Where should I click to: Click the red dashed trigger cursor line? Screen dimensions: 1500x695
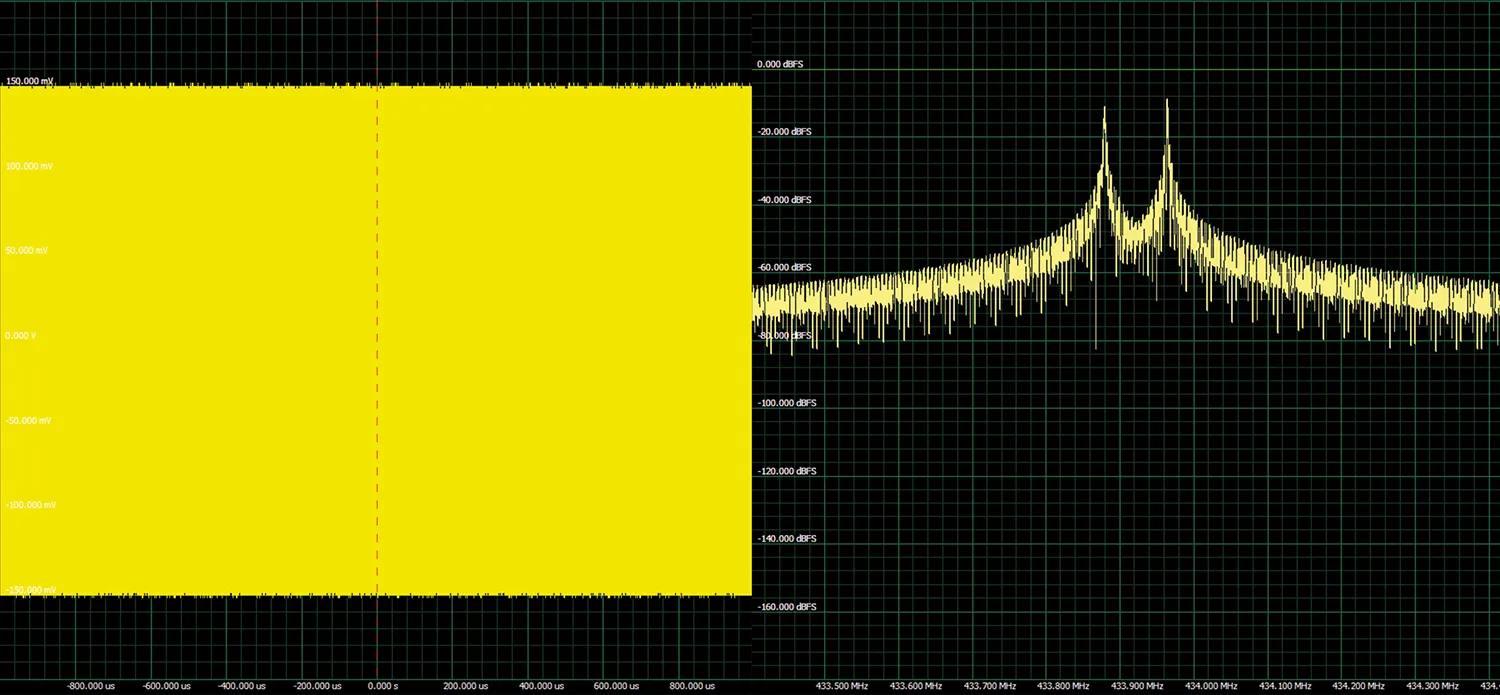tap(377, 340)
